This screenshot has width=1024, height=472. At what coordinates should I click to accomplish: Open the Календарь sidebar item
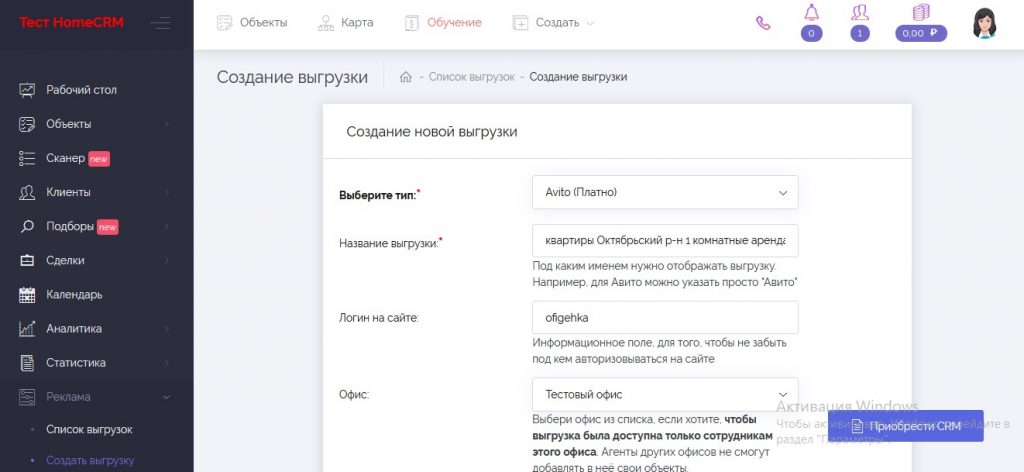pos(74,294)
